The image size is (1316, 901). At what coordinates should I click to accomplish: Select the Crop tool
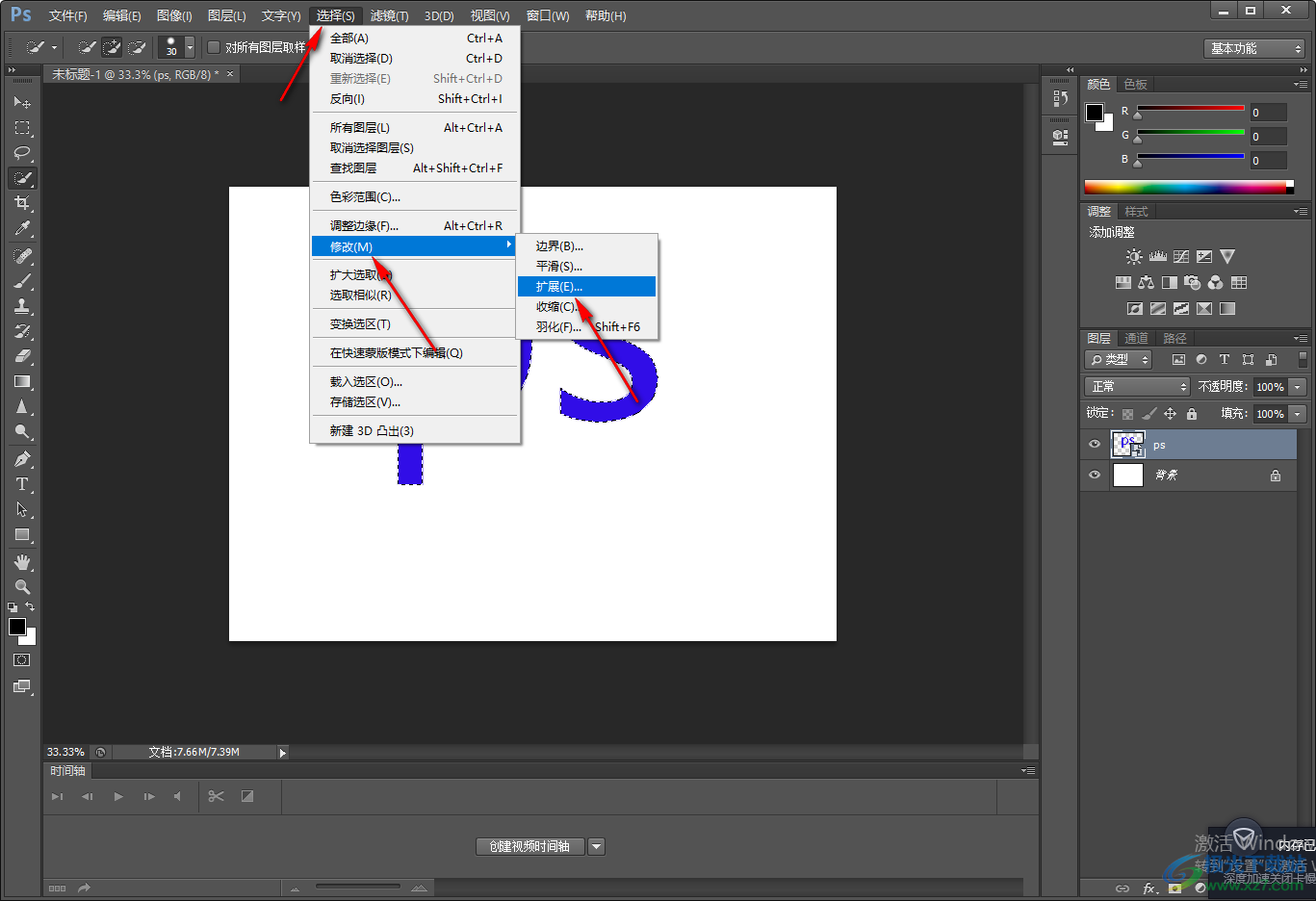(x=22, y=203)
